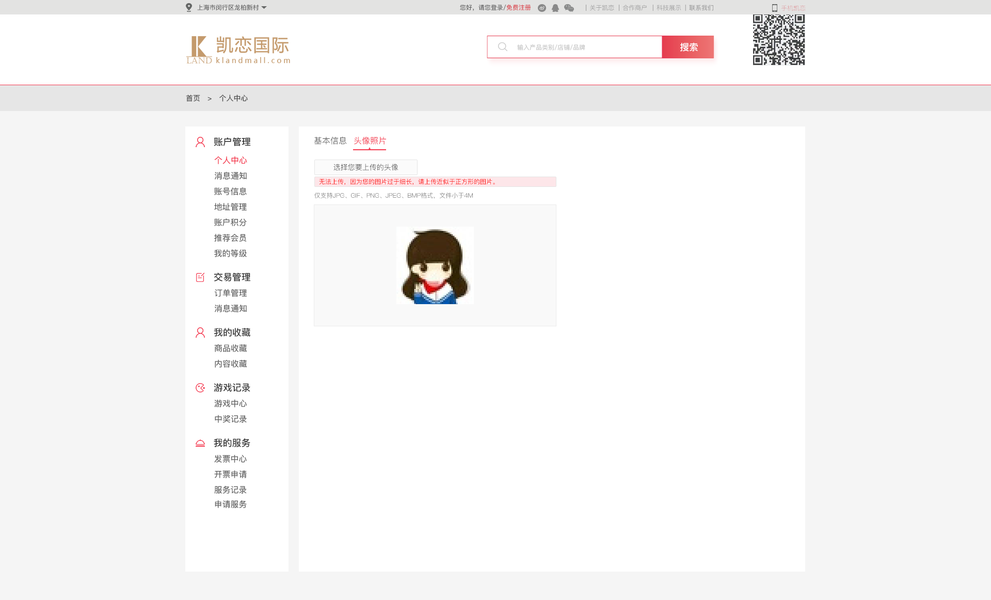The image size is (991, 600).
Task: Open the 账户管理 person icon in sidebar
Action: coord(201,142)
